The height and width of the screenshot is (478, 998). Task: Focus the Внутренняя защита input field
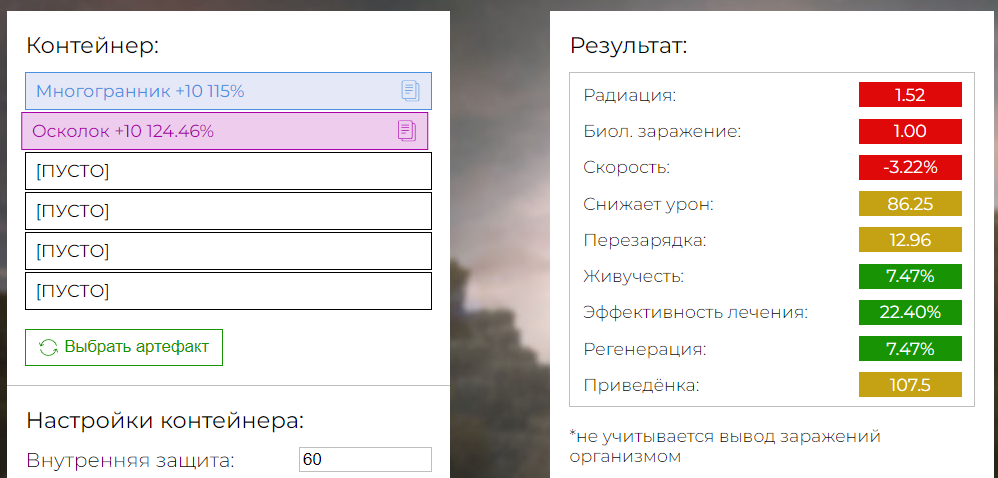click(x=365, y=460)
